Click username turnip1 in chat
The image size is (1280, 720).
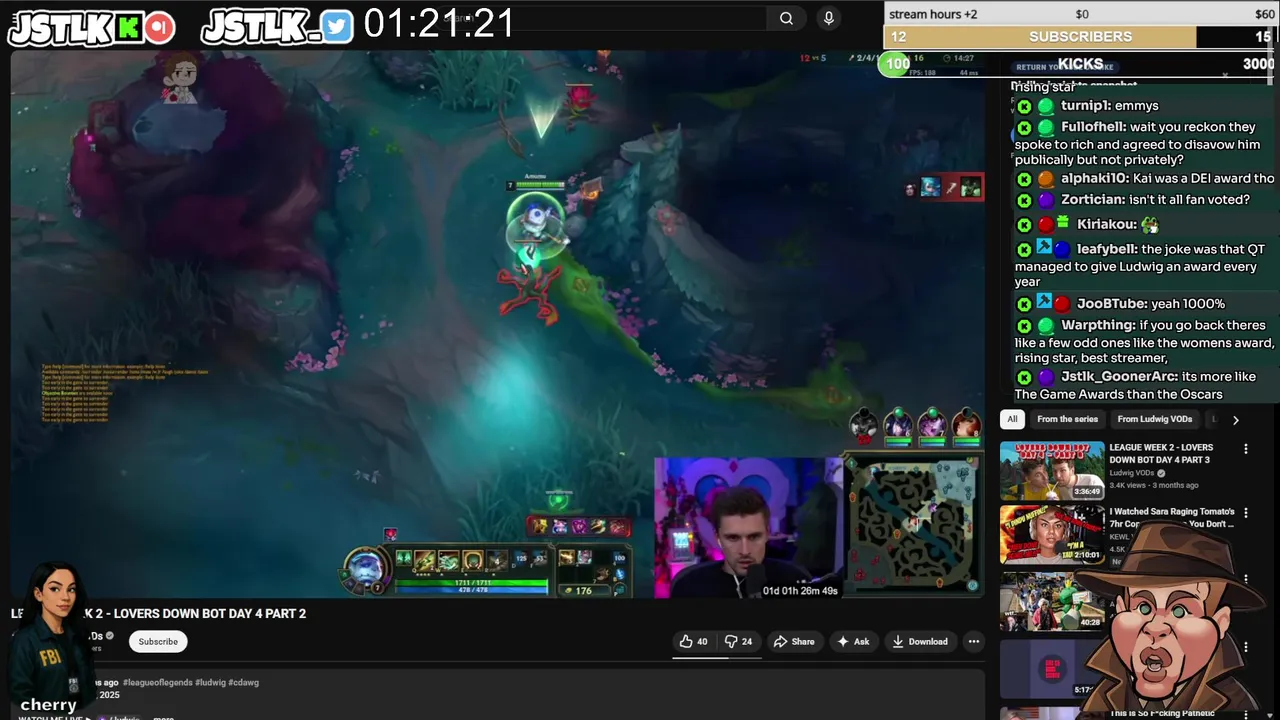point(1085,106)
